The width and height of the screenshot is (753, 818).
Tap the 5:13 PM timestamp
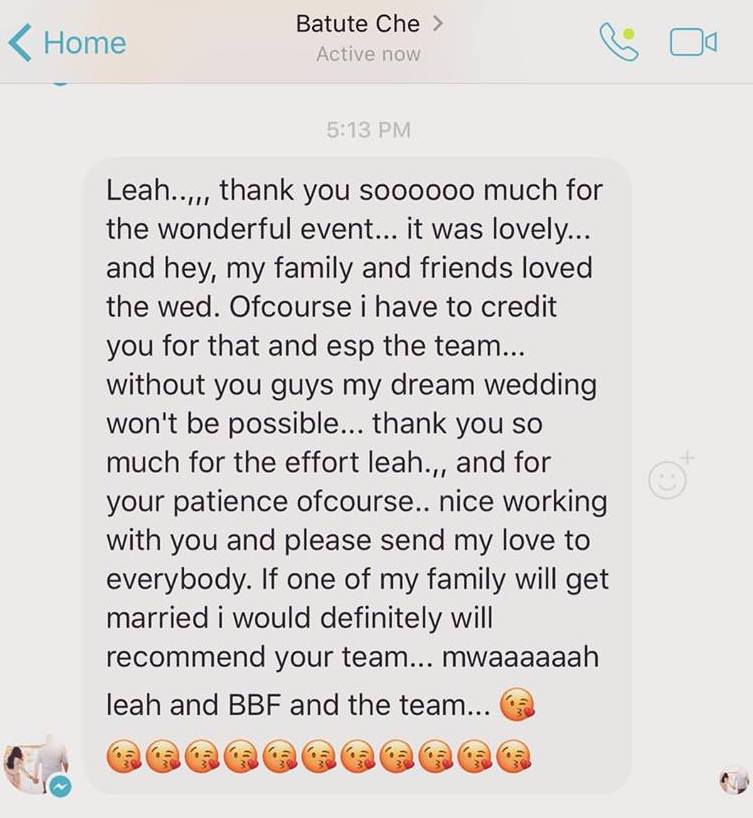[x=368, y=130]
